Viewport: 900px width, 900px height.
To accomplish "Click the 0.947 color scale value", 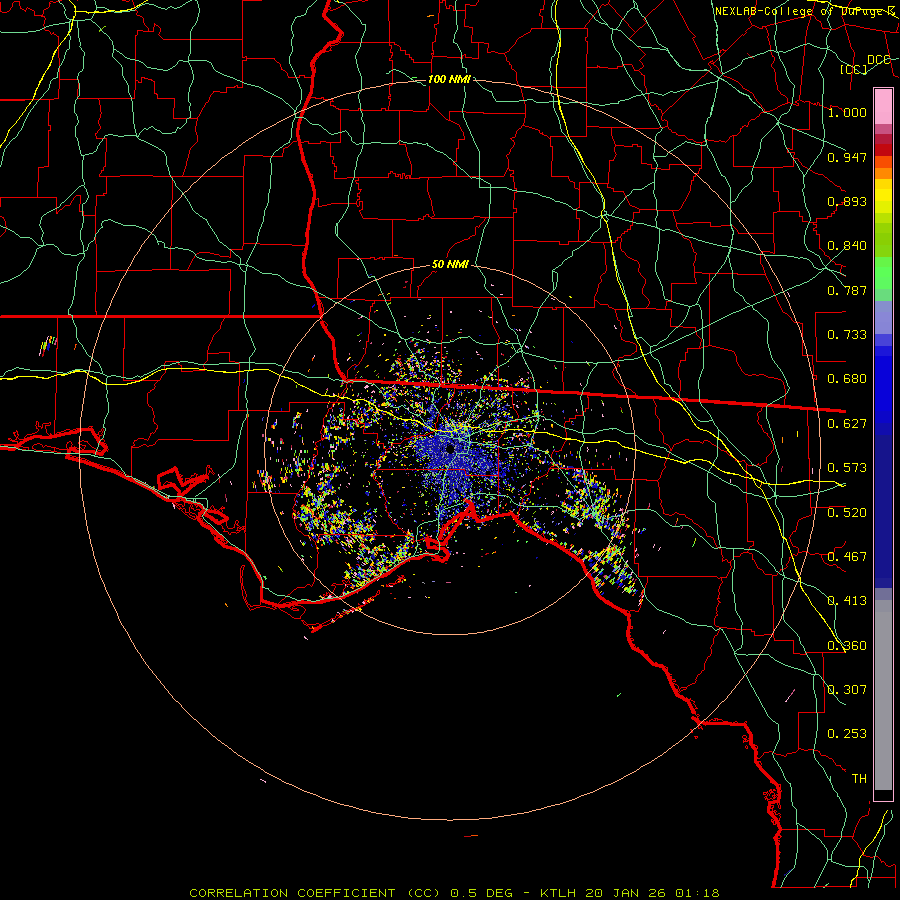I will 847,157.
